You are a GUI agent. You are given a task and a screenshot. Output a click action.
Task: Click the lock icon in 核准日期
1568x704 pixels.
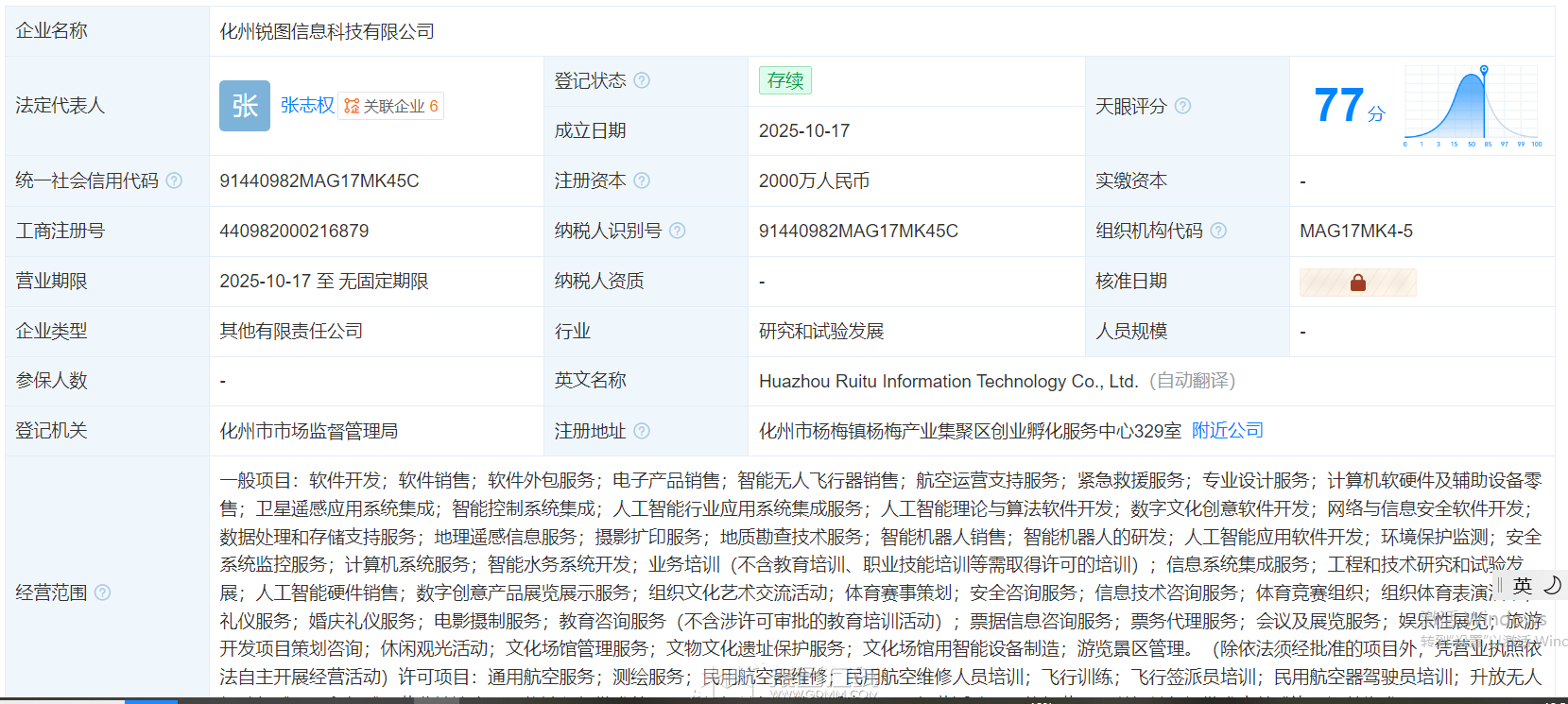coord(1357,283)
